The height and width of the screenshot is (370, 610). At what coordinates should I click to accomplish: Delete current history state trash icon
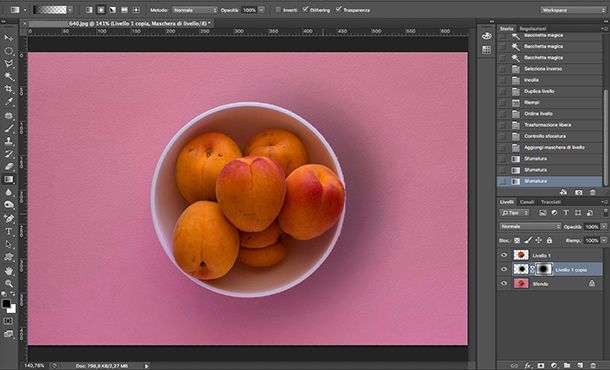coord(592,192)
